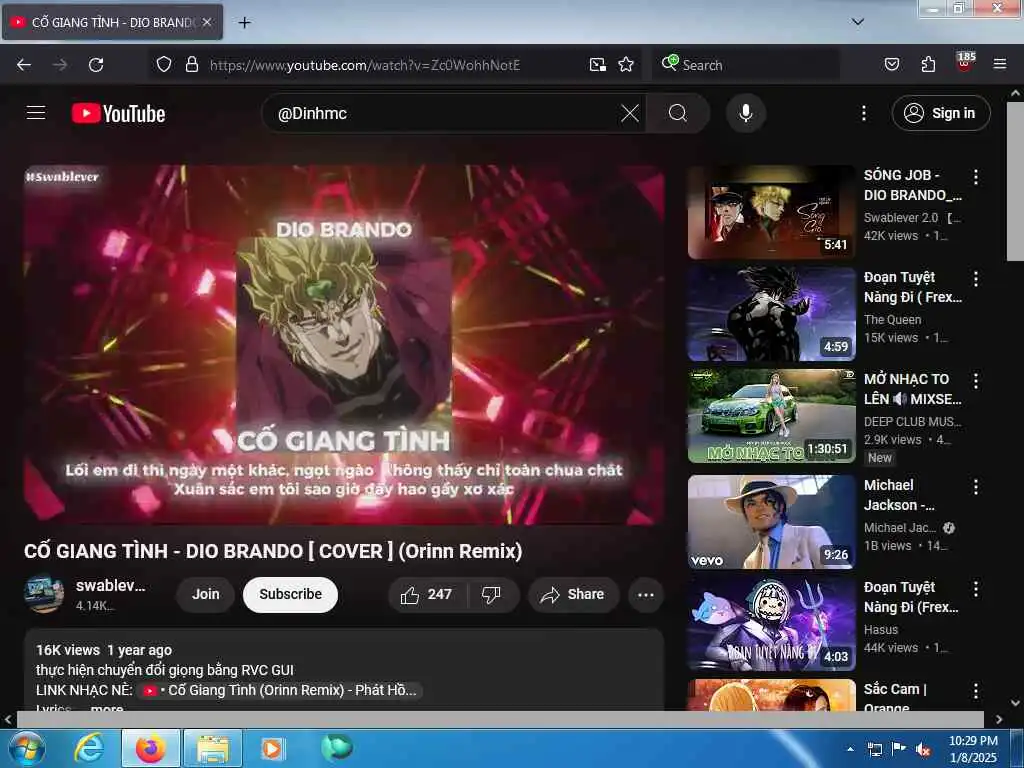Bookmark this page with star icon
The width and height of the screenshot is (1024, 768).
pyautogui.click(x=626, y=64)
